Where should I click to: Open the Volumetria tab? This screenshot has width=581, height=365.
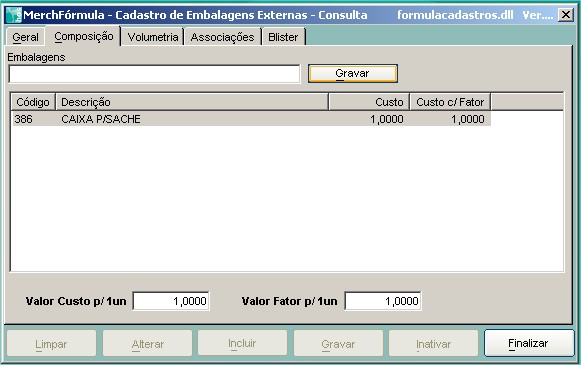153,37
